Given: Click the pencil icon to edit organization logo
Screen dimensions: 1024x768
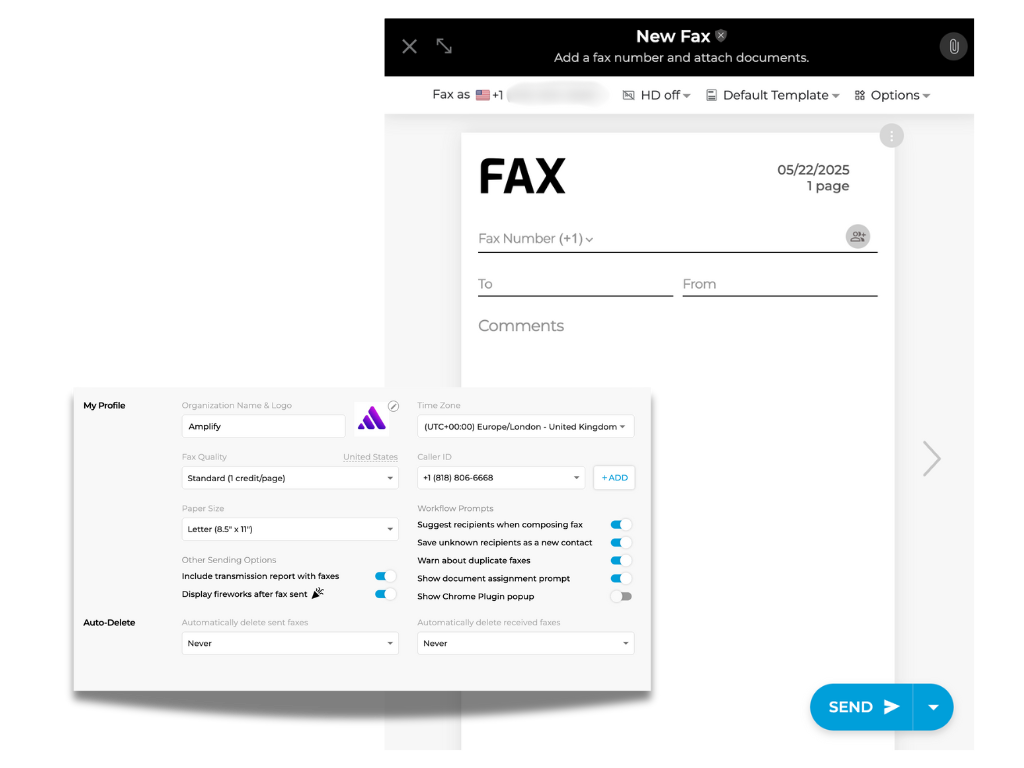Looking at the screenshot, I should click(395, 405).
